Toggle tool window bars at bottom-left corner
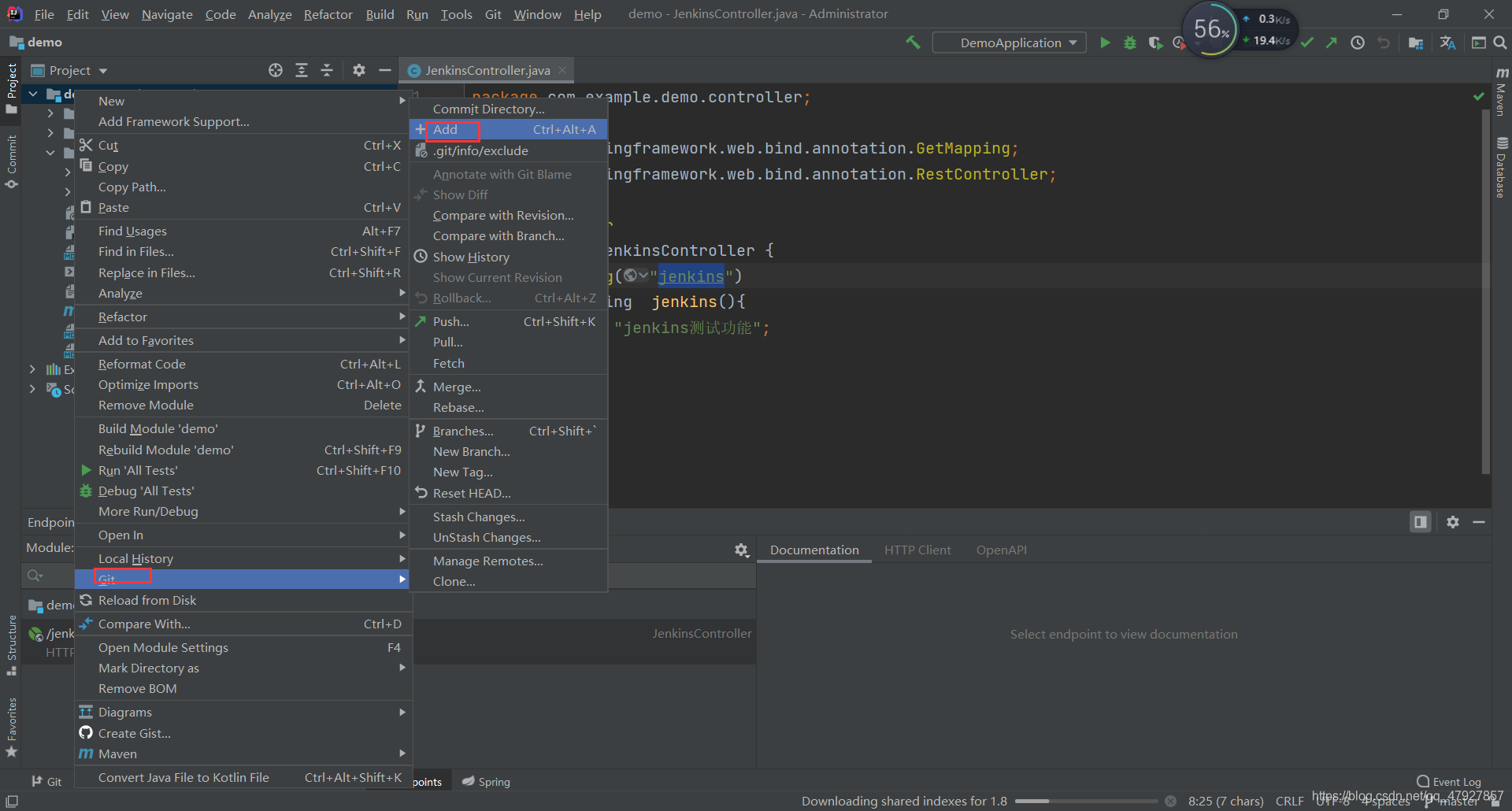Screen dimensions: 1512x811 [x=12, y=801]
